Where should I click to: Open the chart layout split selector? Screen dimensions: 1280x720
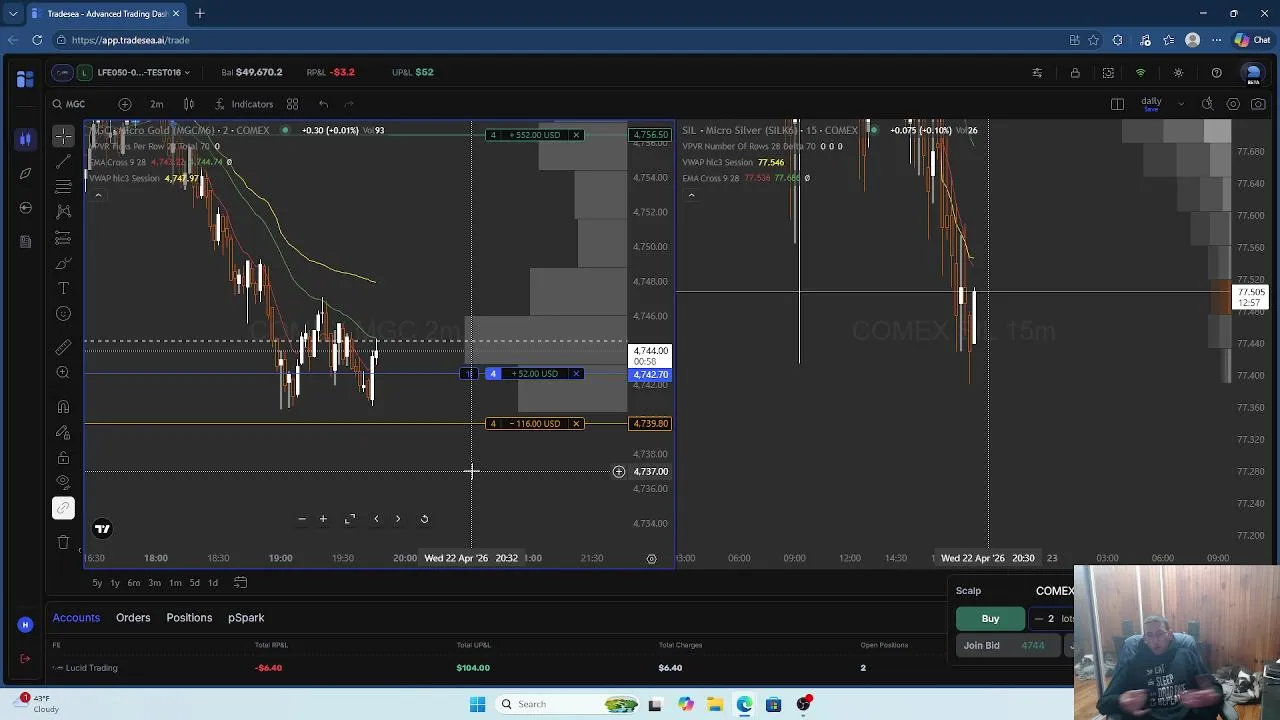[x=1117, y=104]
